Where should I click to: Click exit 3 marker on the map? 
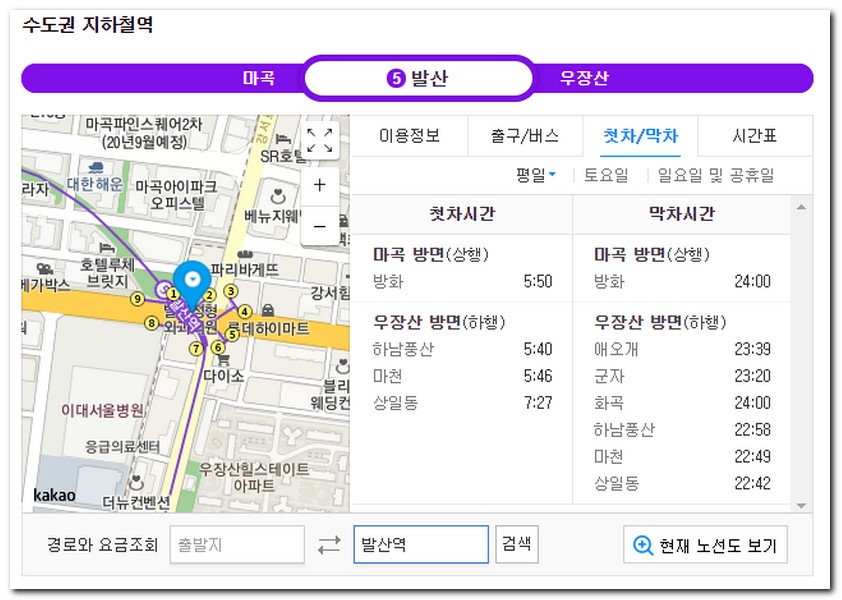(x=230, y=291)
